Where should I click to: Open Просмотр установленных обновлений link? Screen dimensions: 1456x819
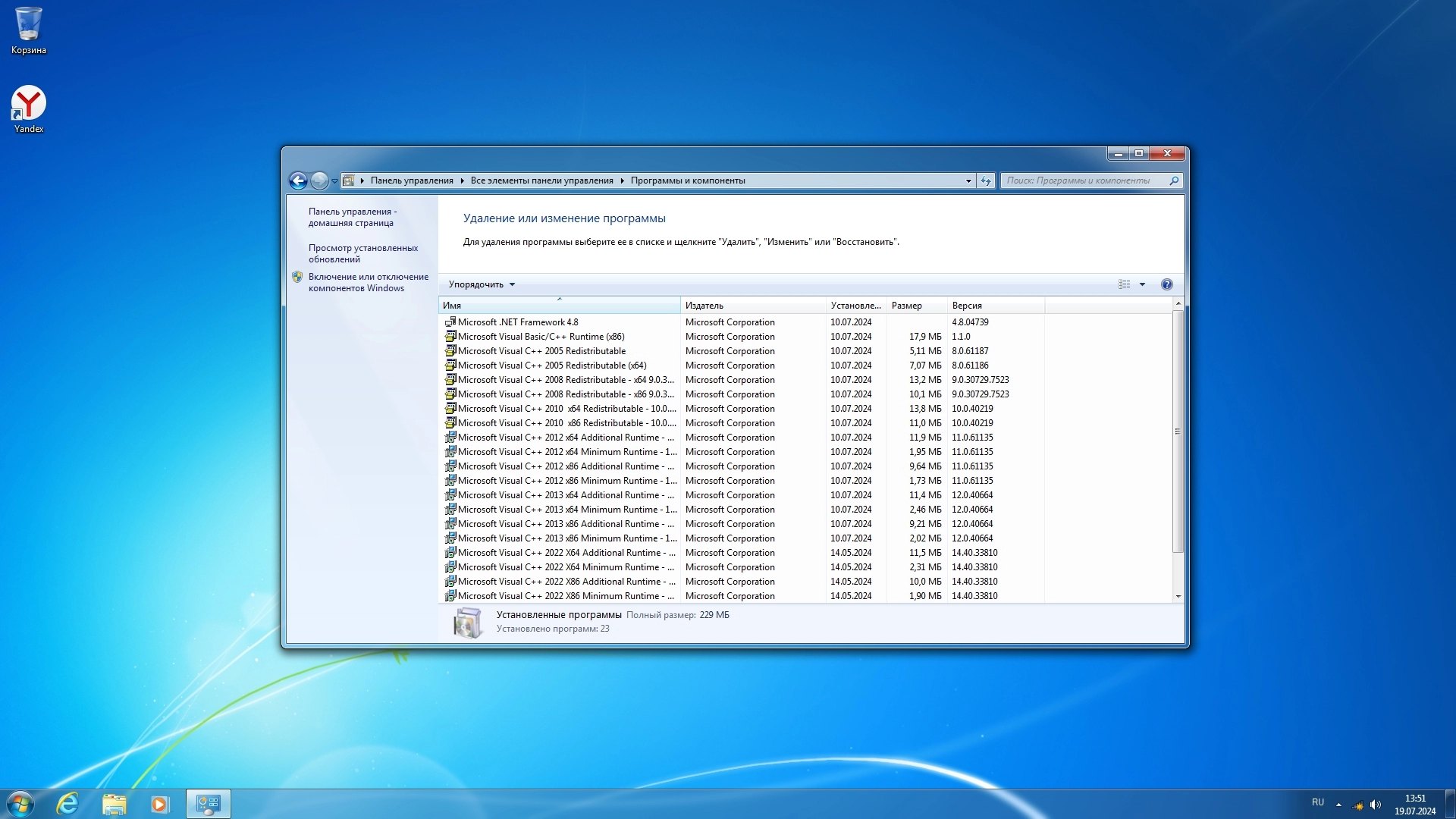362,253
